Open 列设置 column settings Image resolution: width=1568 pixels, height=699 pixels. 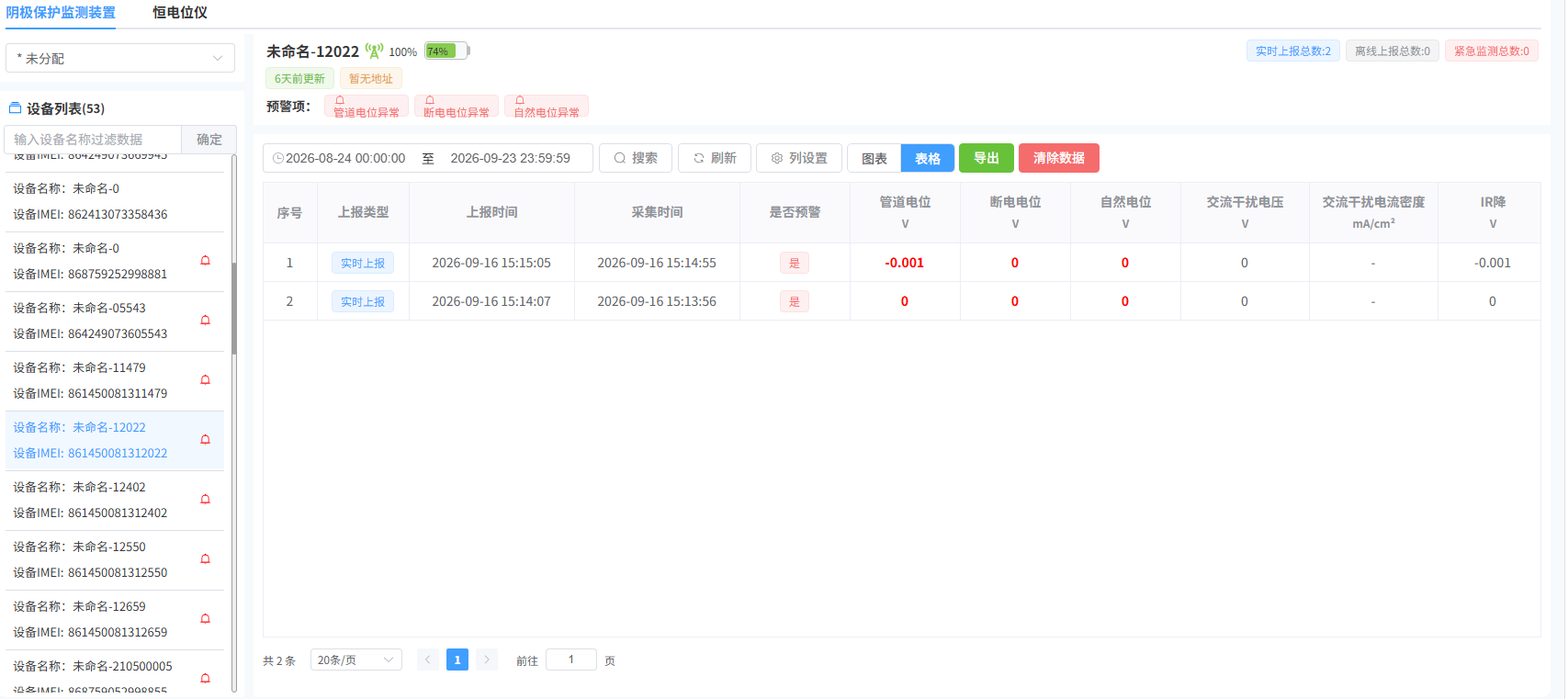799,158
